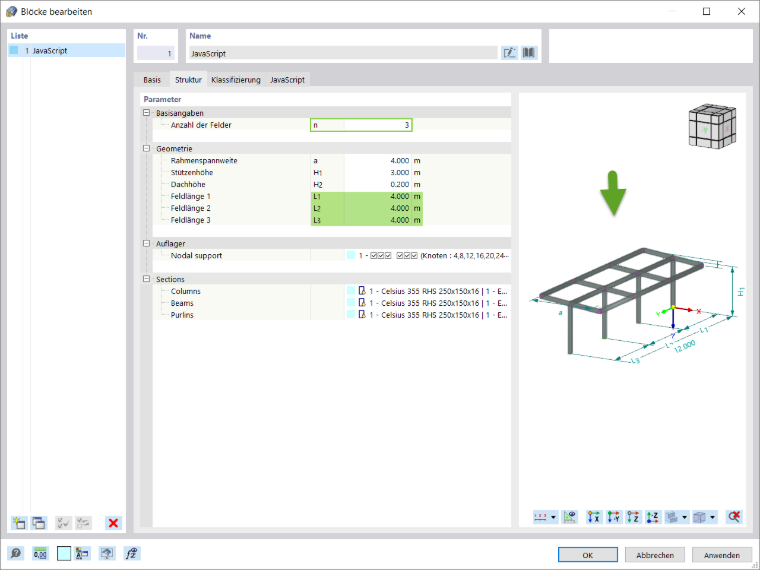This screenshot has width=760, height=570.
Task: Open the name library book icon
Action: pyautogui.click(x=529, y=53)
